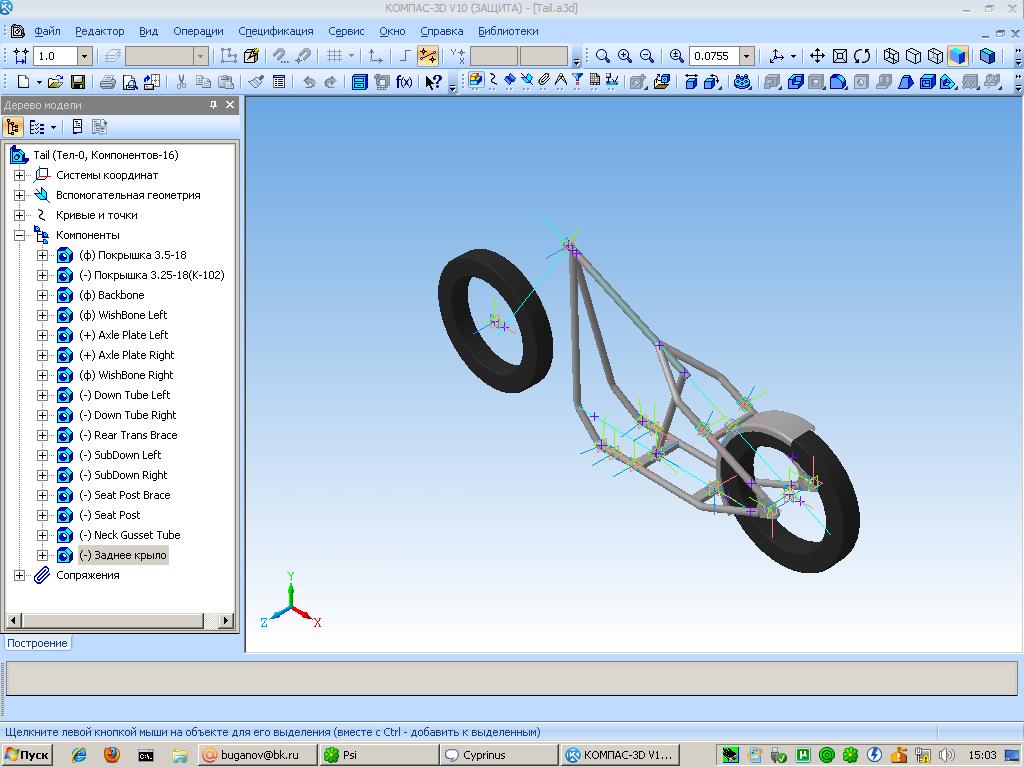The width and height of the screenshot is (1024, 768).
Task: Toggle wireframe display mode
Action: click(891, 56)
